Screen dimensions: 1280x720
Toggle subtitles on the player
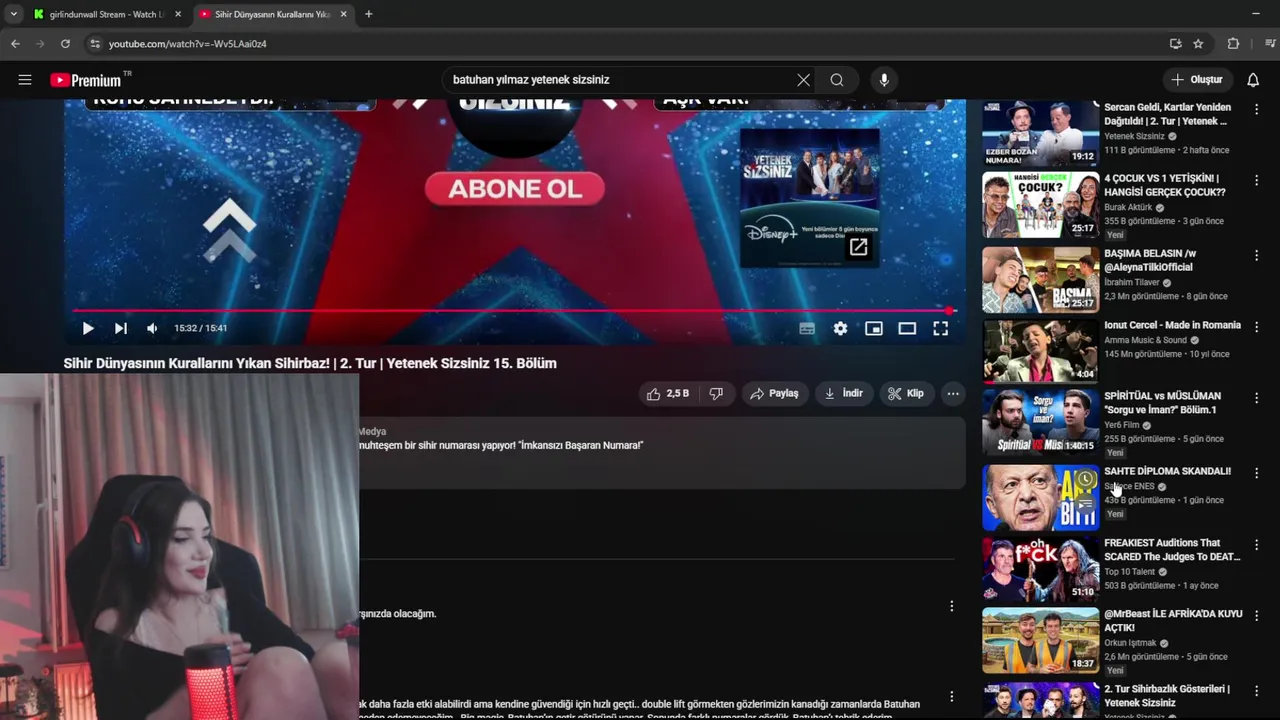(x=807, y=328)
